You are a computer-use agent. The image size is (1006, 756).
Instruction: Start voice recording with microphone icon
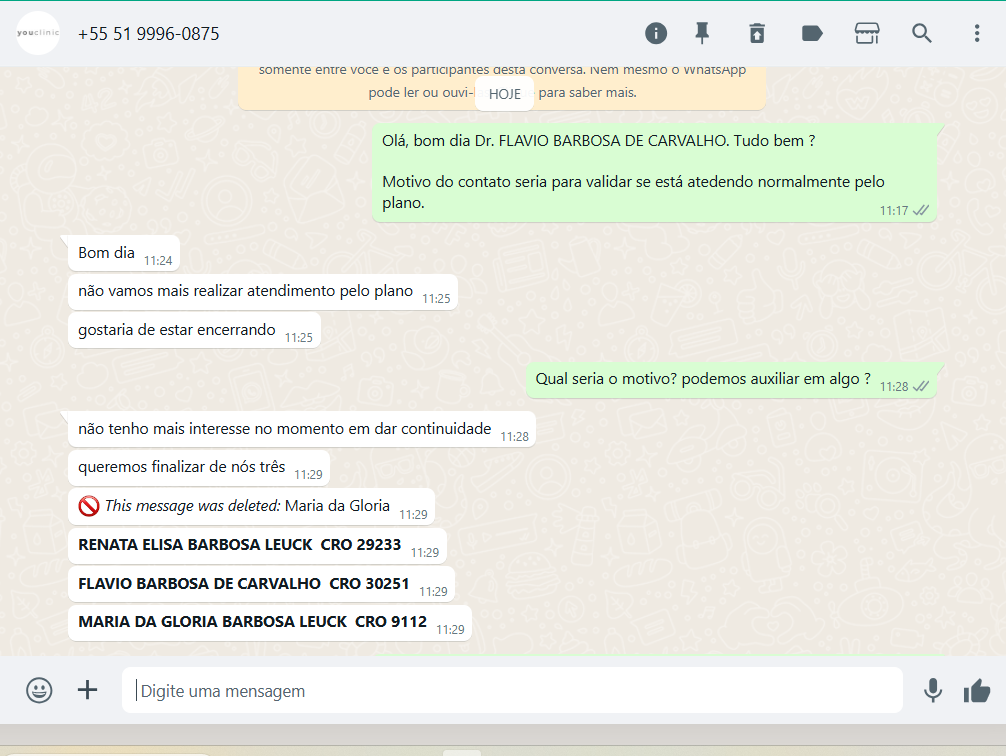click(x=933, y=691)
